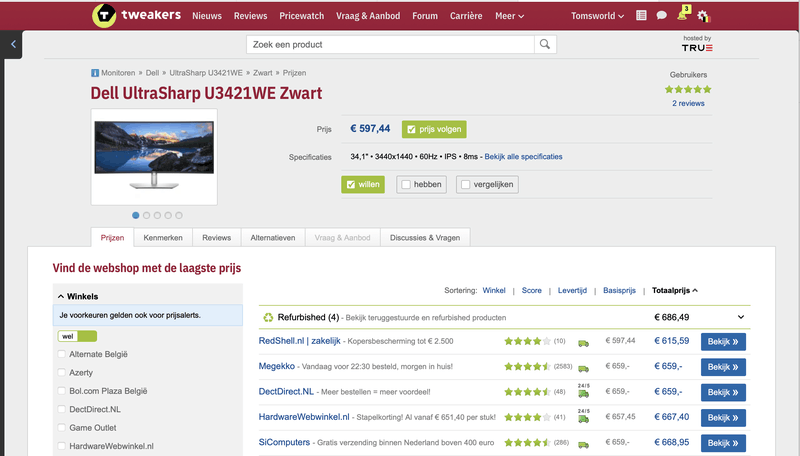This screenshot has height=456, width=800.
Task: Sort offers by Levertijd
Action: 572,290
